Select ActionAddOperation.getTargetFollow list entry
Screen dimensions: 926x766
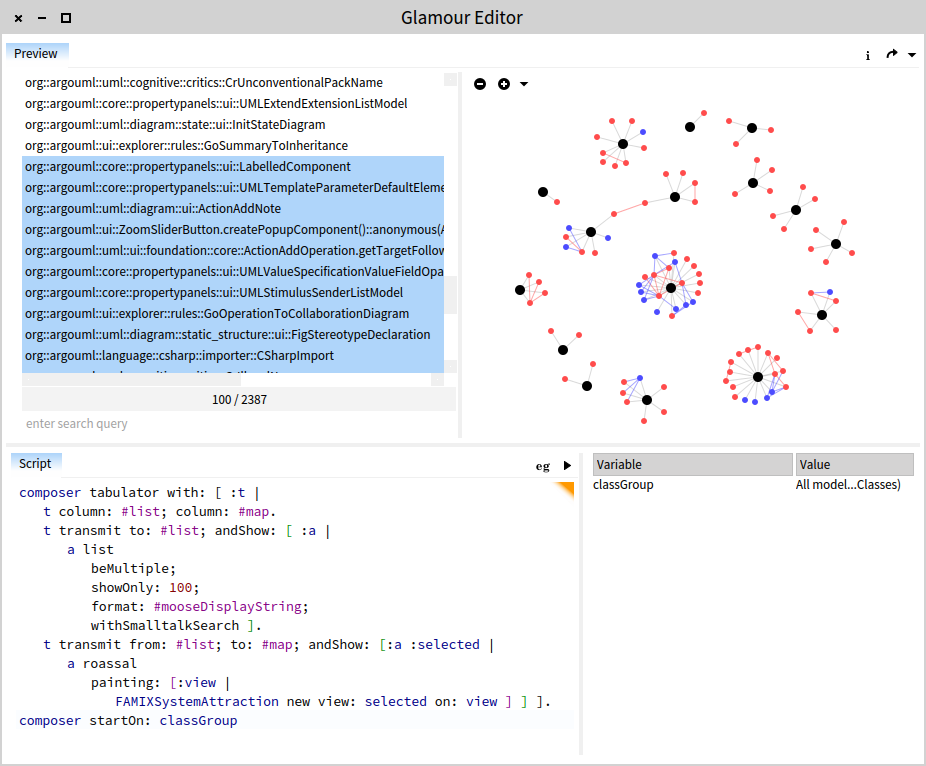[233, 250]
